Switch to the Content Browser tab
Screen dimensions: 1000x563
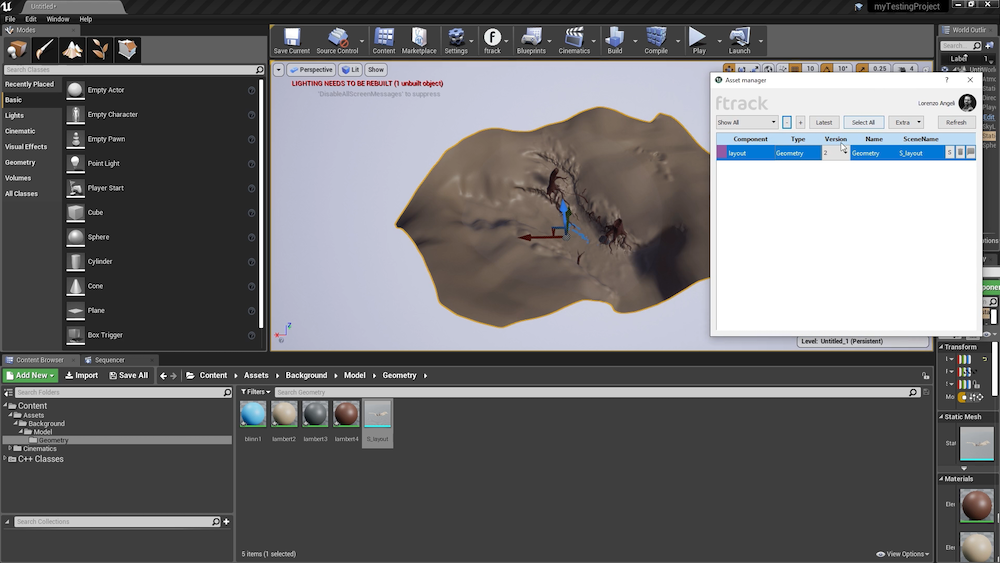[40, 360]
